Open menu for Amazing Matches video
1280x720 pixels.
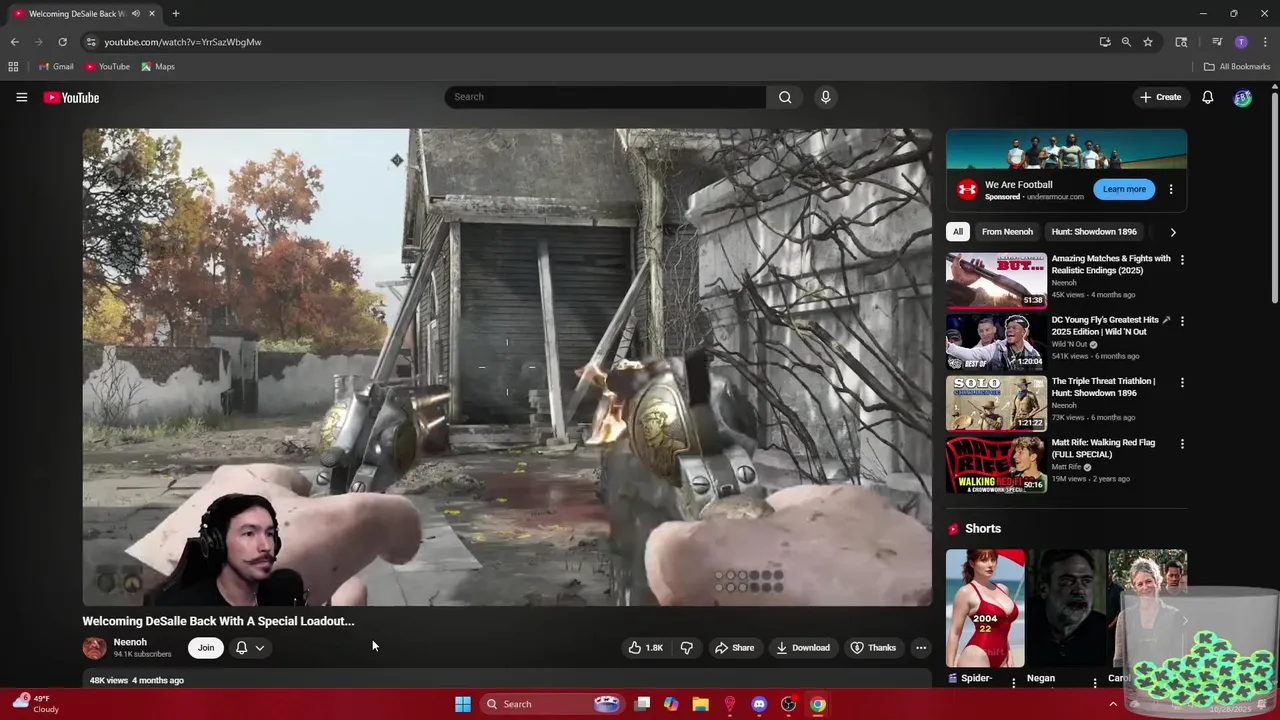click(1182, 260)
